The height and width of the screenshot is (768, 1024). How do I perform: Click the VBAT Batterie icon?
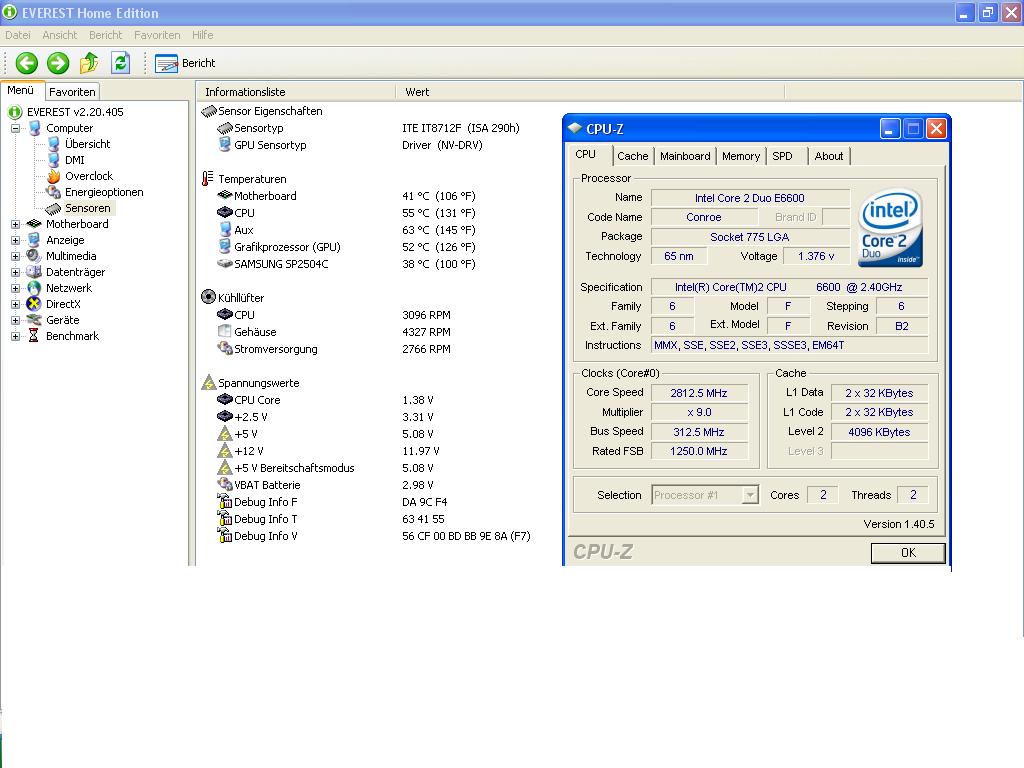[225, 485]
